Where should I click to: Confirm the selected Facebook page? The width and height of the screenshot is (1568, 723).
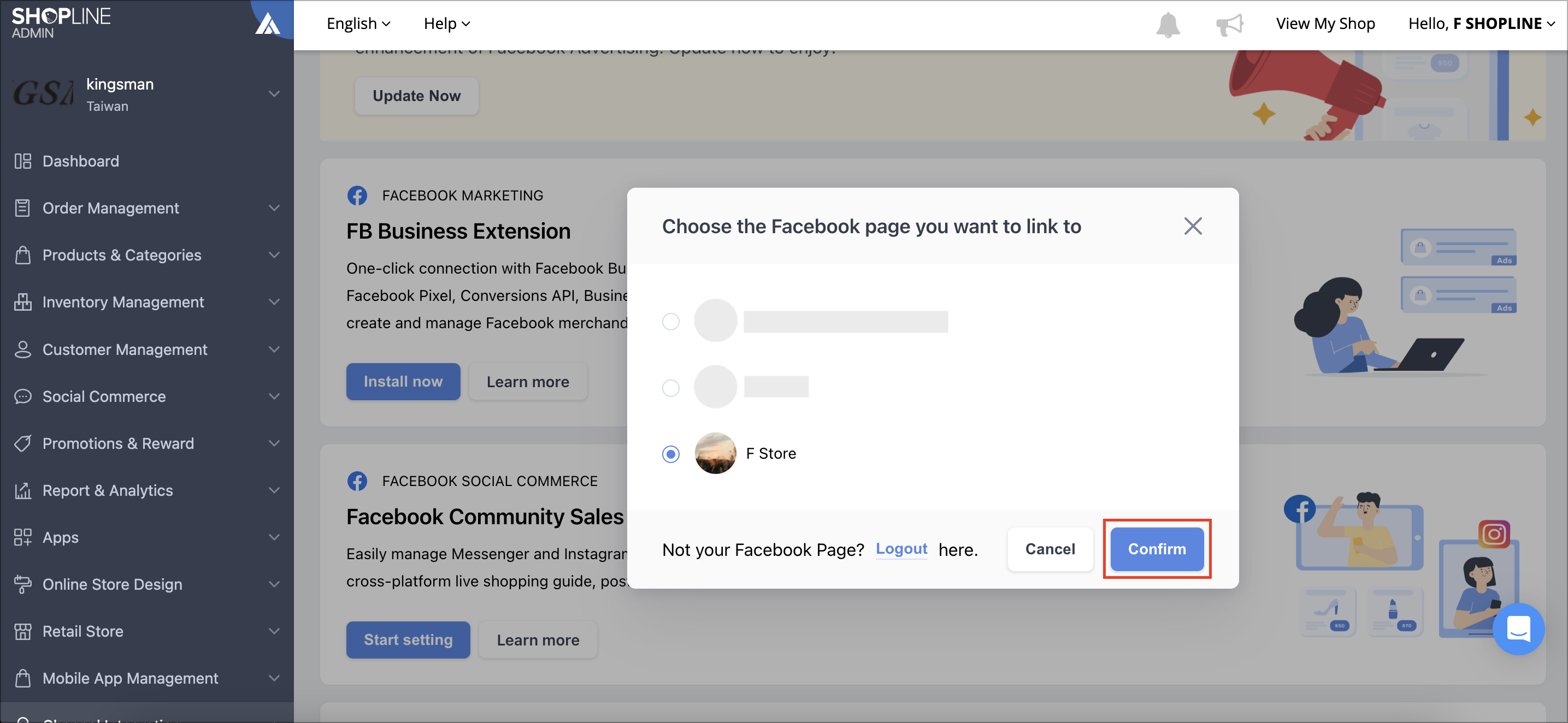[x=1157, y=549]
